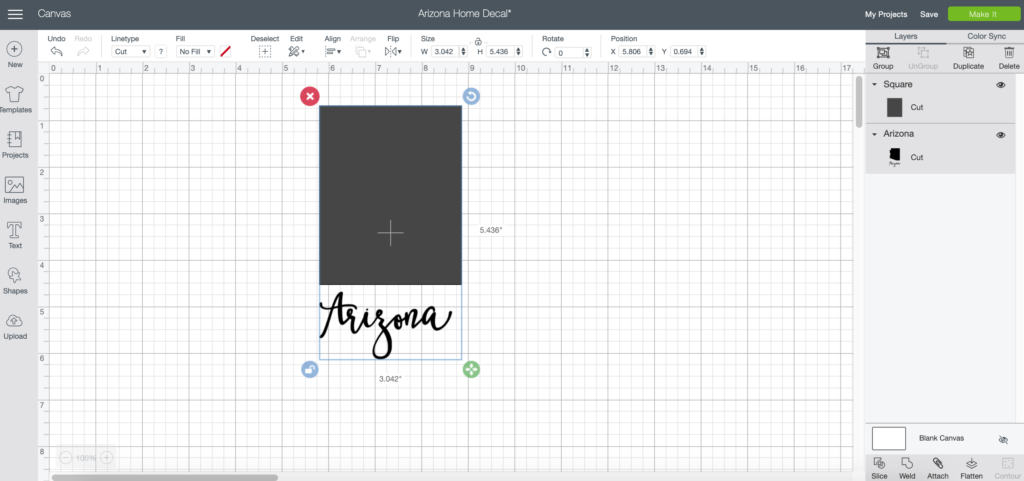Create a New project

[x=15, y=55]
